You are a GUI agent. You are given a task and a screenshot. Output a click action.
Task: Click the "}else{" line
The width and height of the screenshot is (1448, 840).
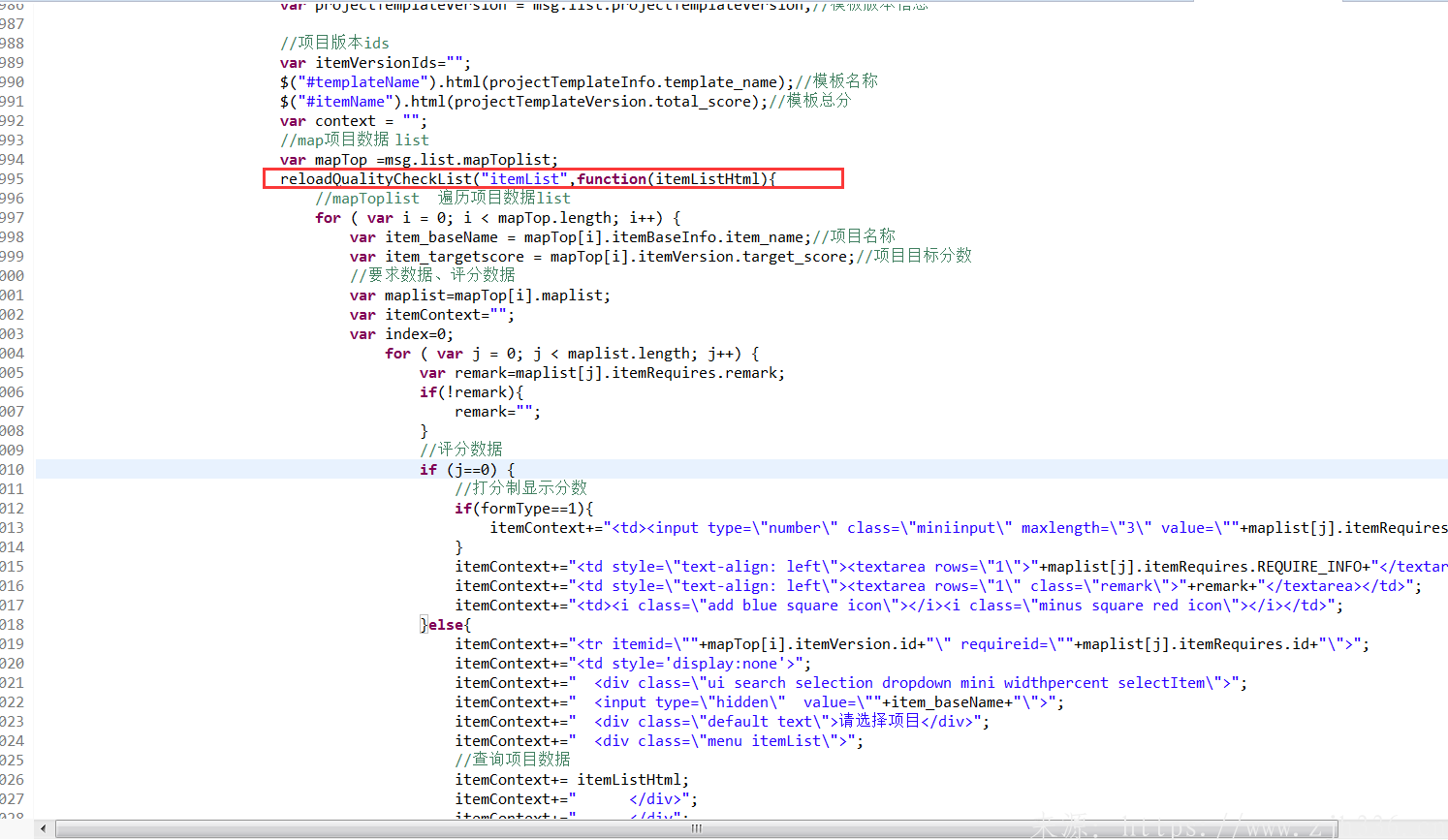coord(446,624)
